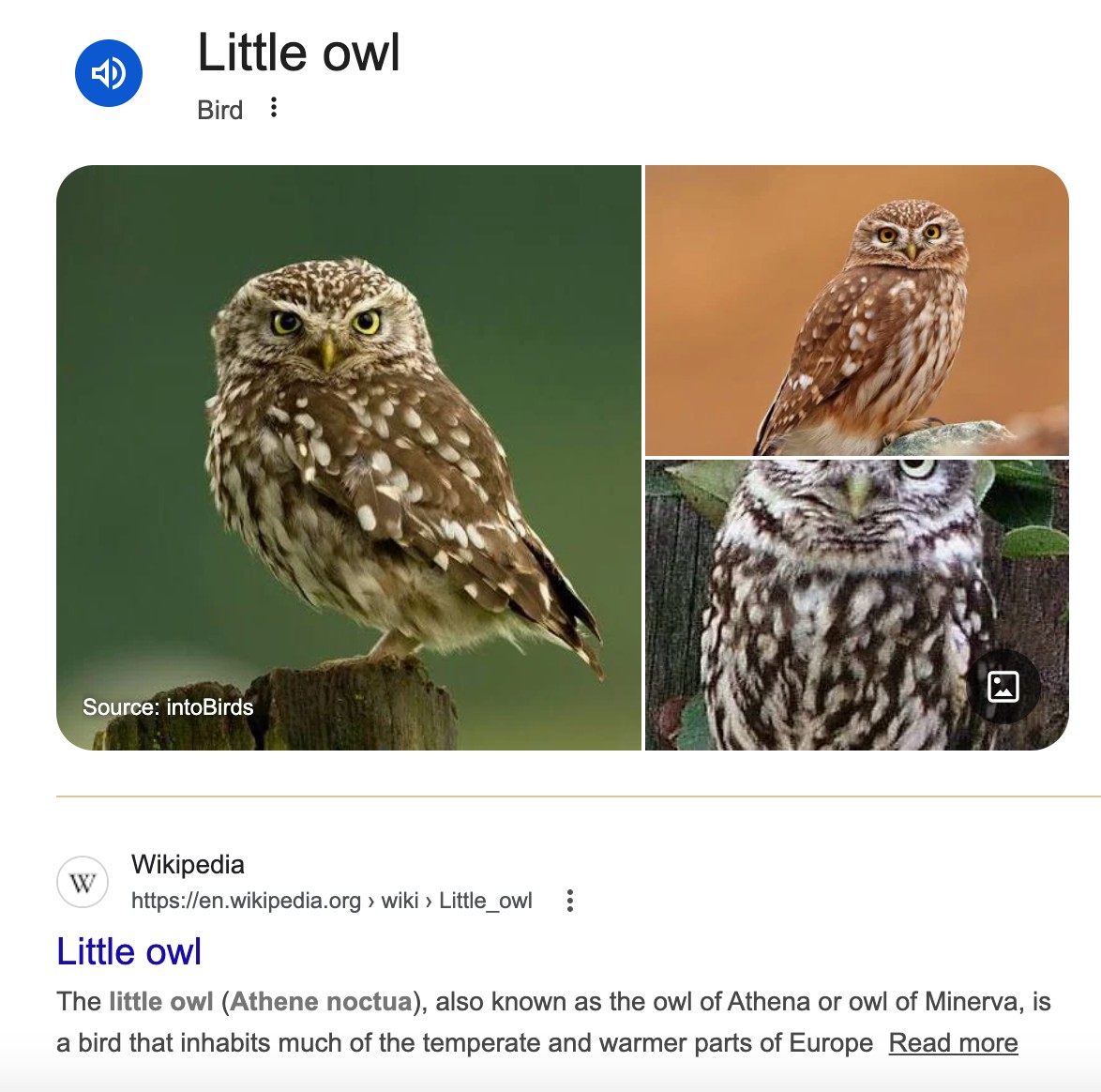
Task: Click the snippet line about temperate Europe
Action: point(465,1043)
